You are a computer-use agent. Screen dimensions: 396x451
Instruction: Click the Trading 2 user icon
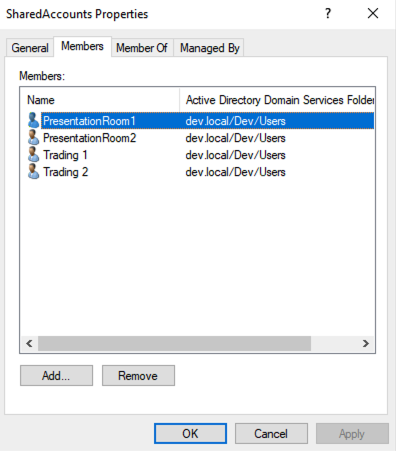click(x=33, y=171)
